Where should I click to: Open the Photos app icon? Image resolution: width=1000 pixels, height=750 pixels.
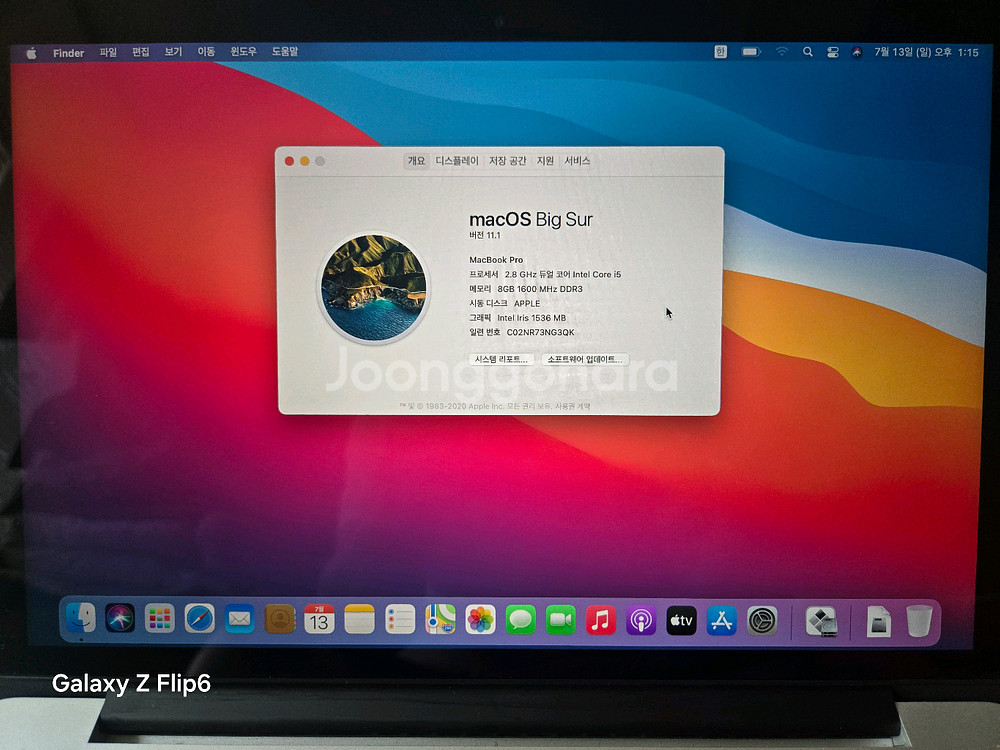(480, 619)
